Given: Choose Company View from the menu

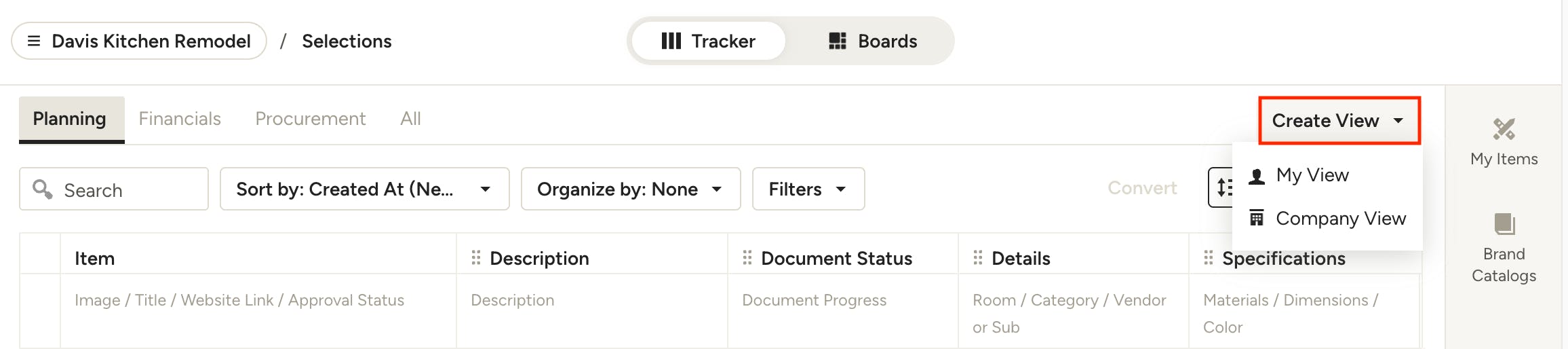Looking at the screenshot, I should coord(1340,219).
